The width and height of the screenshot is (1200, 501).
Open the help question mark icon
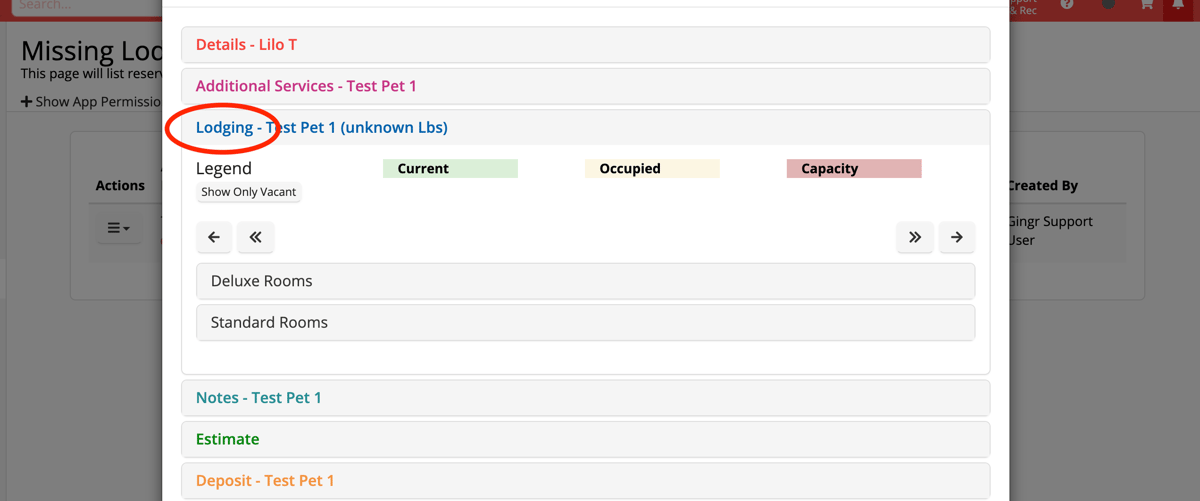pyautogui.click(x=1067, y=5)
